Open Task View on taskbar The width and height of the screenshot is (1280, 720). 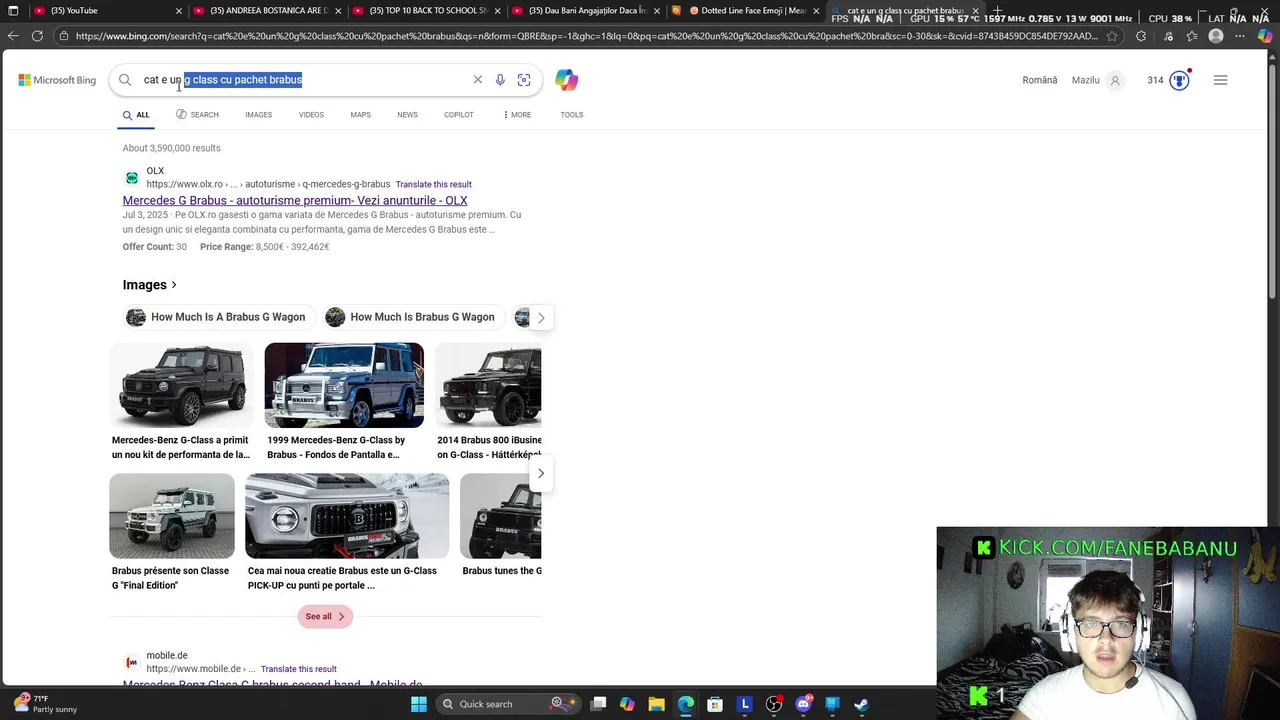coord(598,704)
